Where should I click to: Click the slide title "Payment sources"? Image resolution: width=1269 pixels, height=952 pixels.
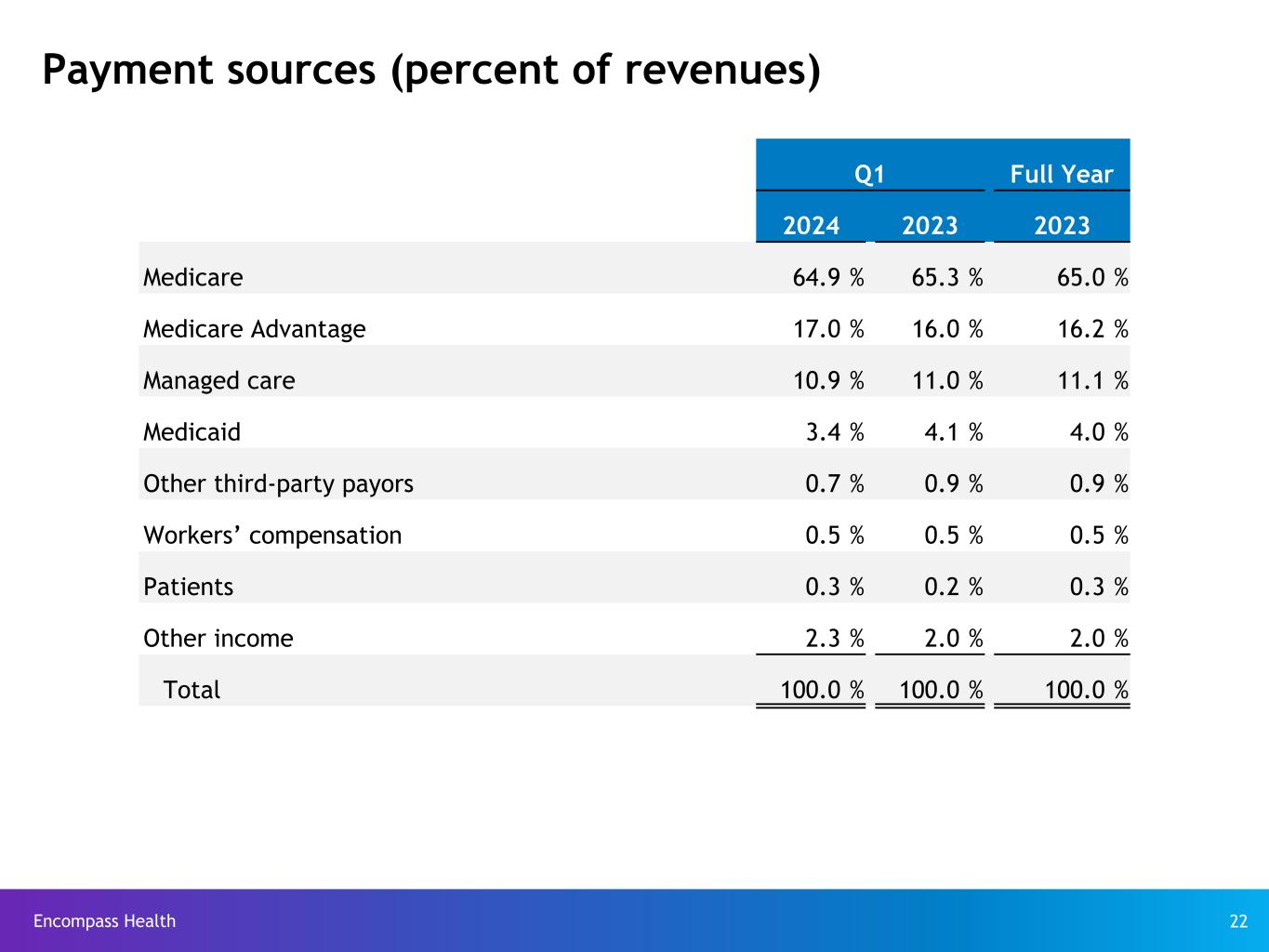tap(430, 71)
